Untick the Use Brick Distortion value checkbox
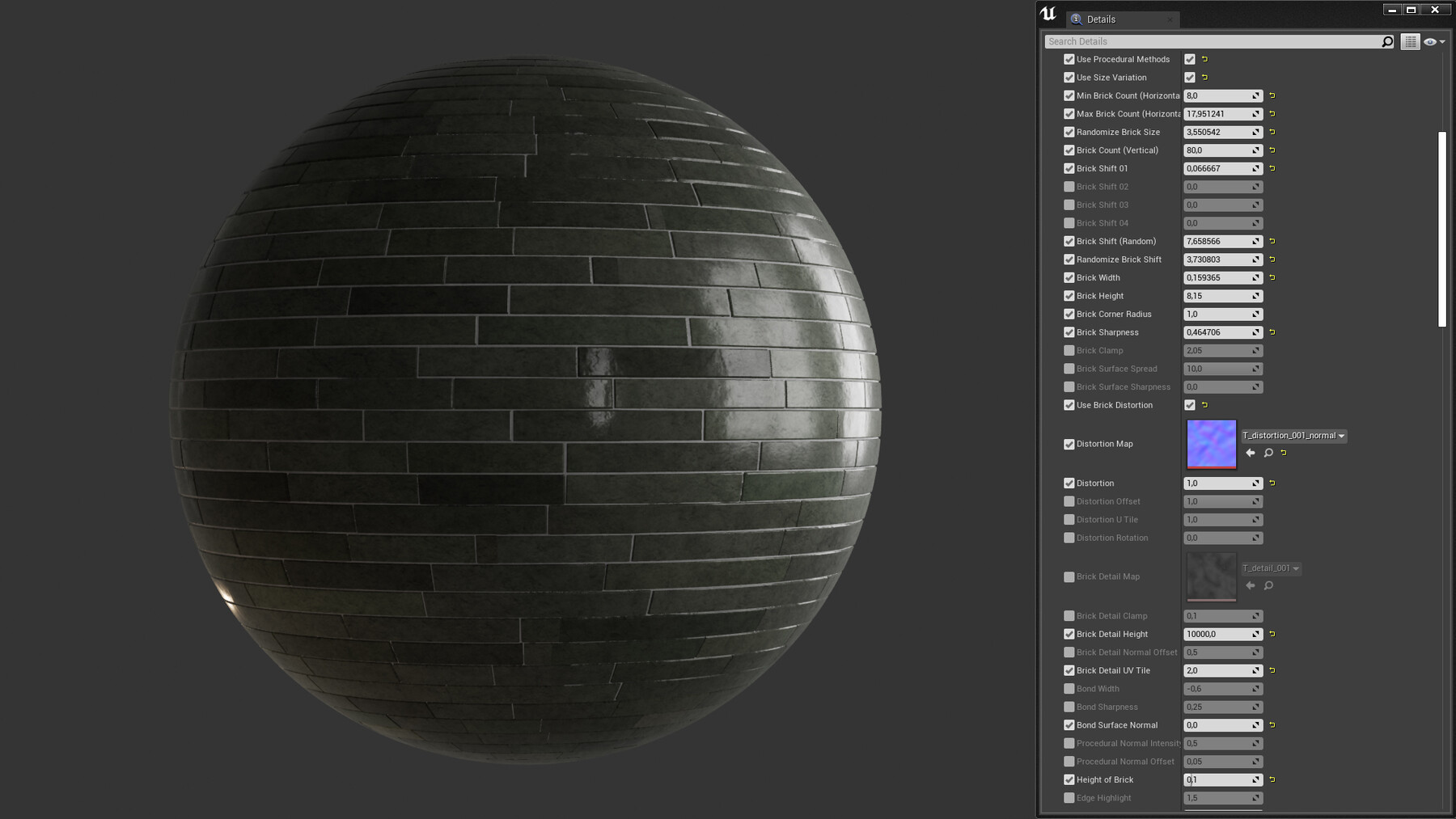The width and height of the screenshot is (1456, 819). point(1190,405)
